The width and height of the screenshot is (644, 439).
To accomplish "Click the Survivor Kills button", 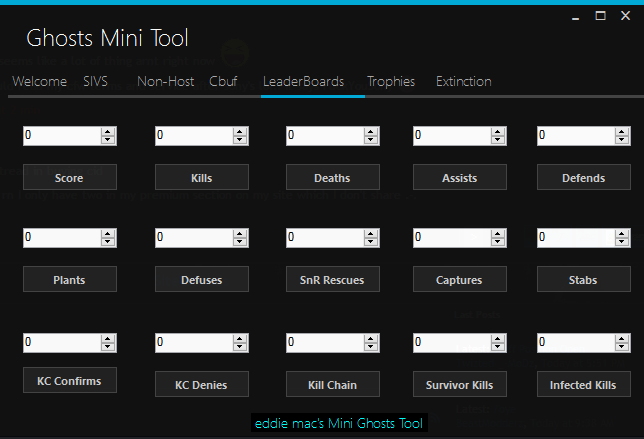I will tap(460, 384).
